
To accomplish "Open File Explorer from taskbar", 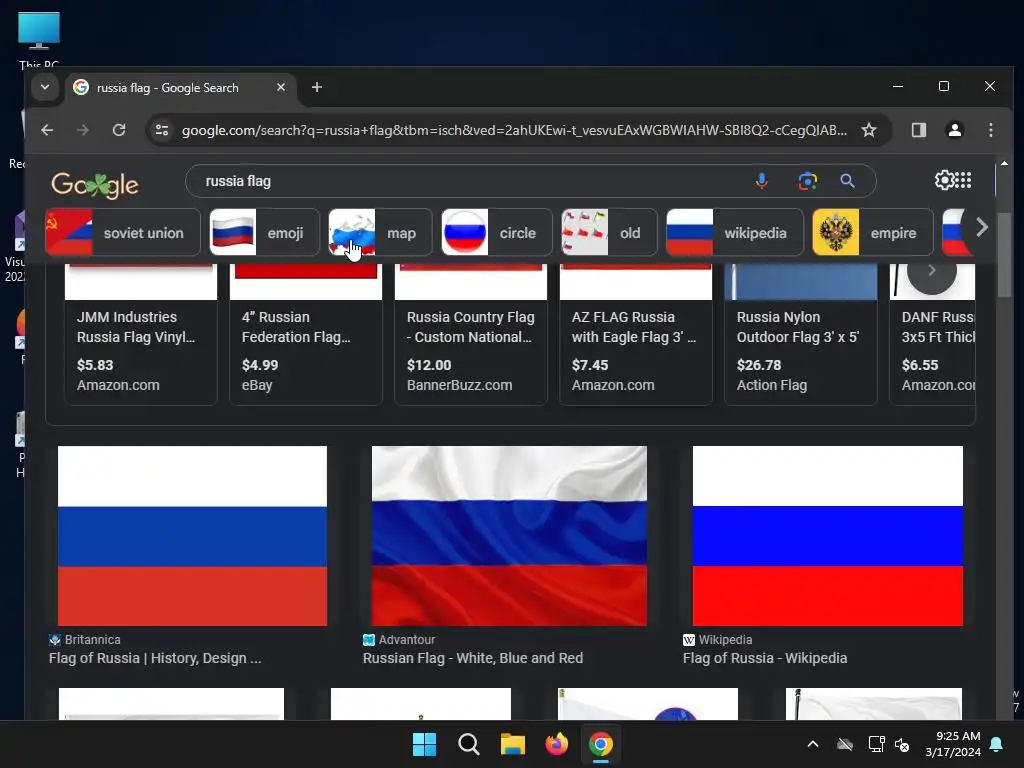I will (x=513, y=744).
